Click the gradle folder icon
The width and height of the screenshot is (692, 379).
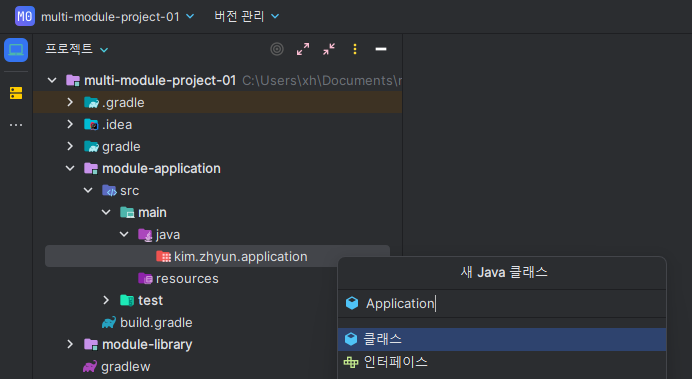[x=91, y=146]
